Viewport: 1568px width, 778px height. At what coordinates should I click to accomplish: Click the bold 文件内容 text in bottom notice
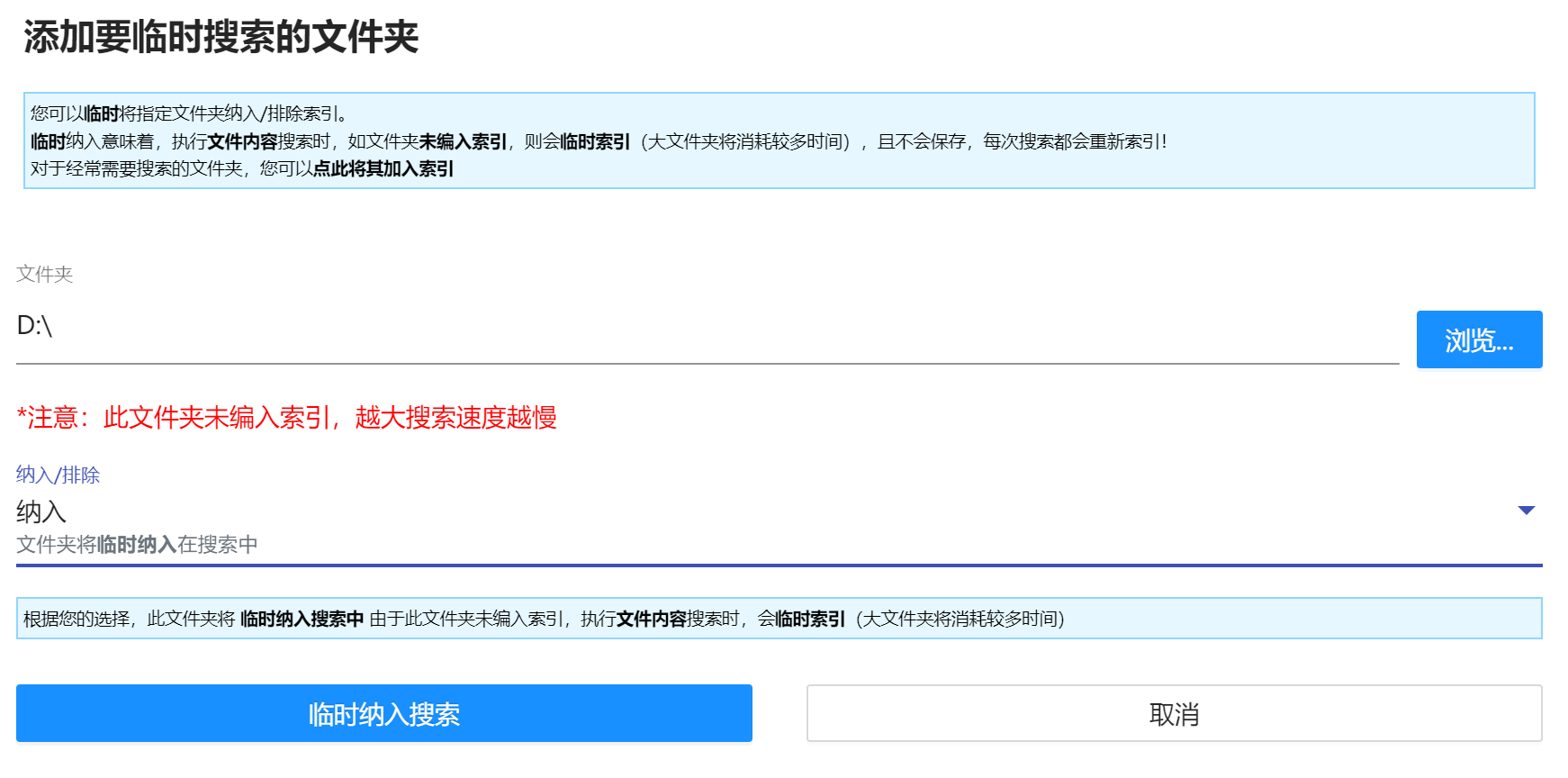click(x=651, y=619)
